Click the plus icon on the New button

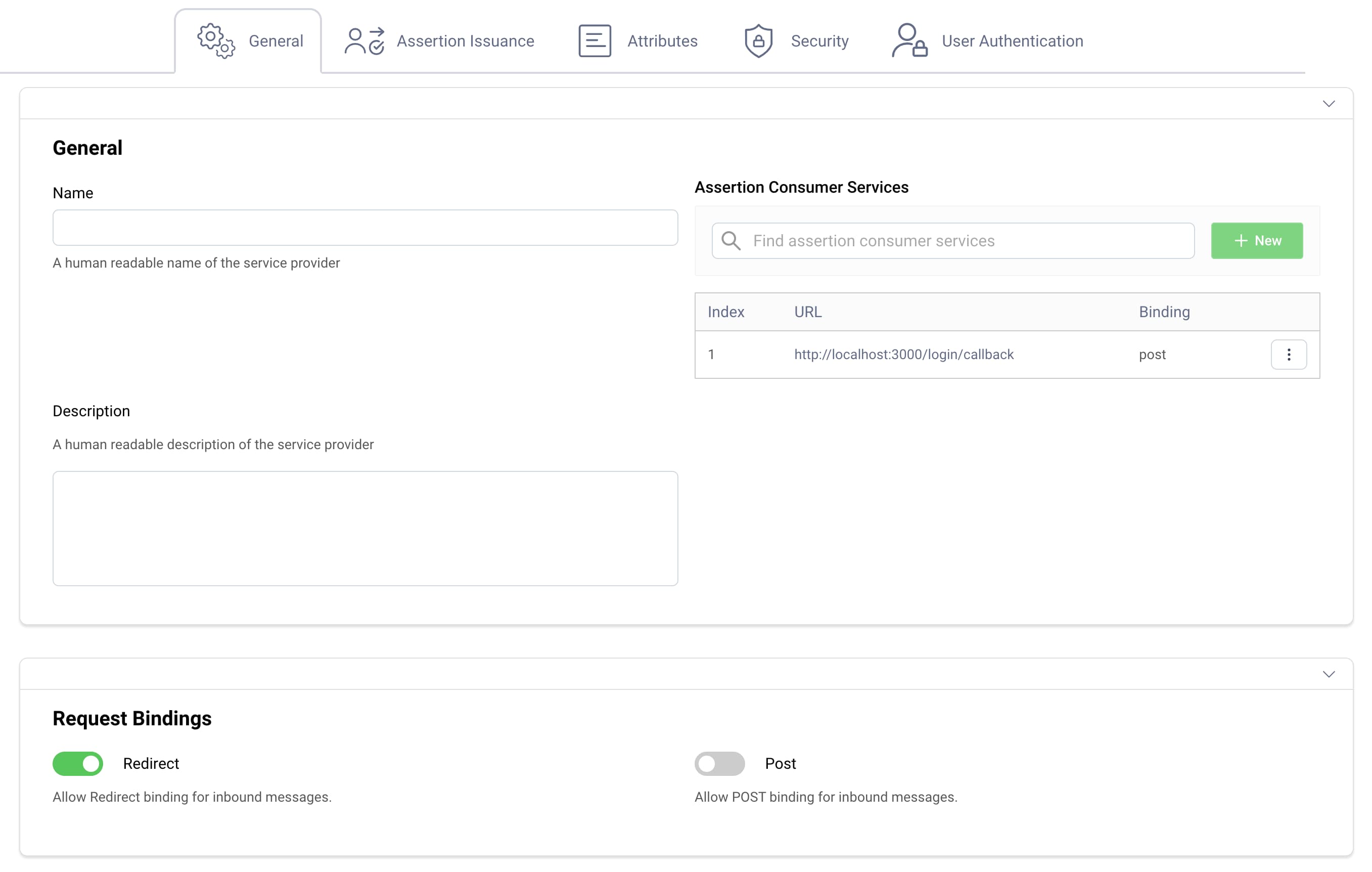tap(1241, 241)
